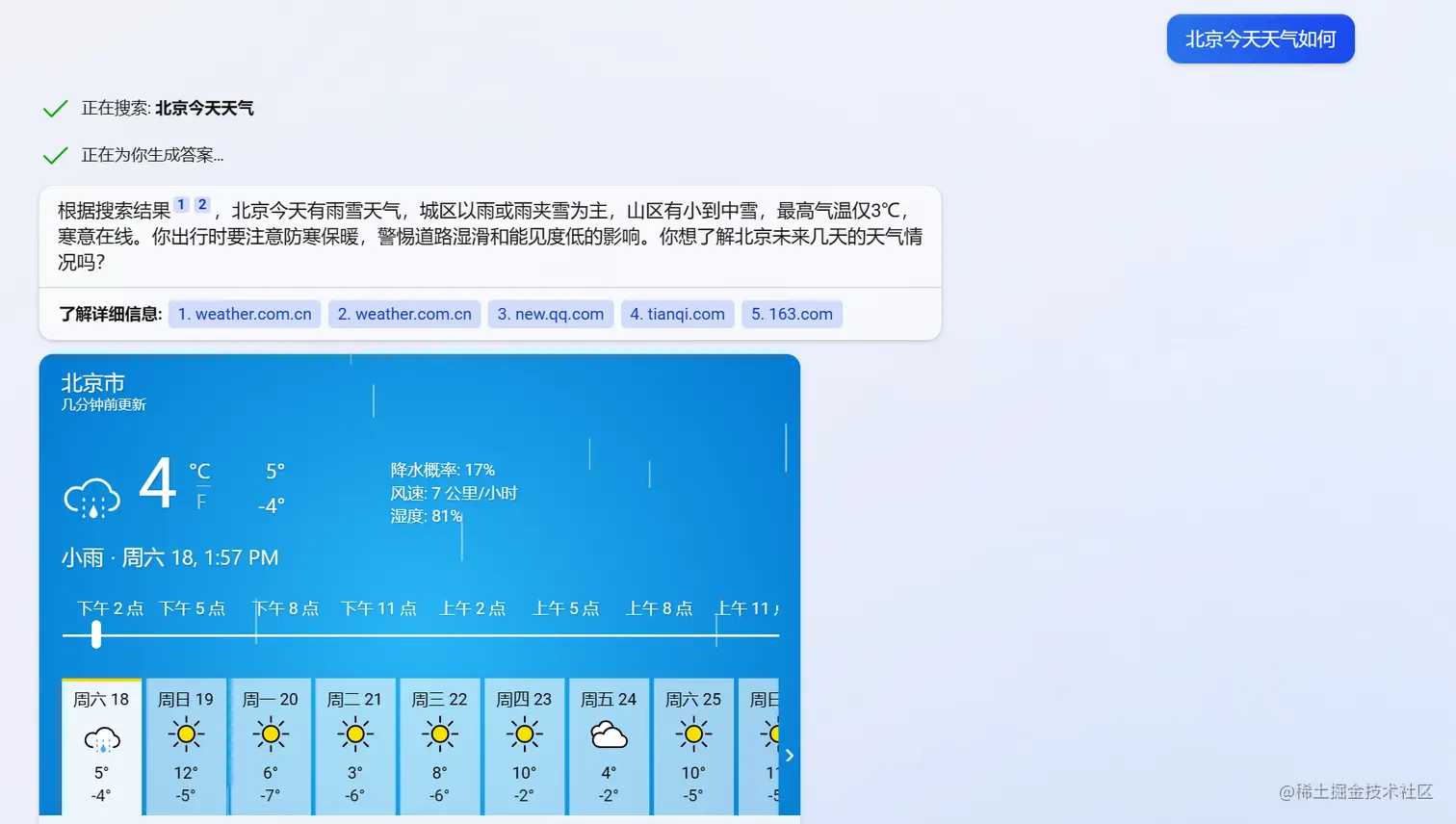Select the sun icon on 周日 19 card
1456x824 pixels.
click(x=186, y=734)
